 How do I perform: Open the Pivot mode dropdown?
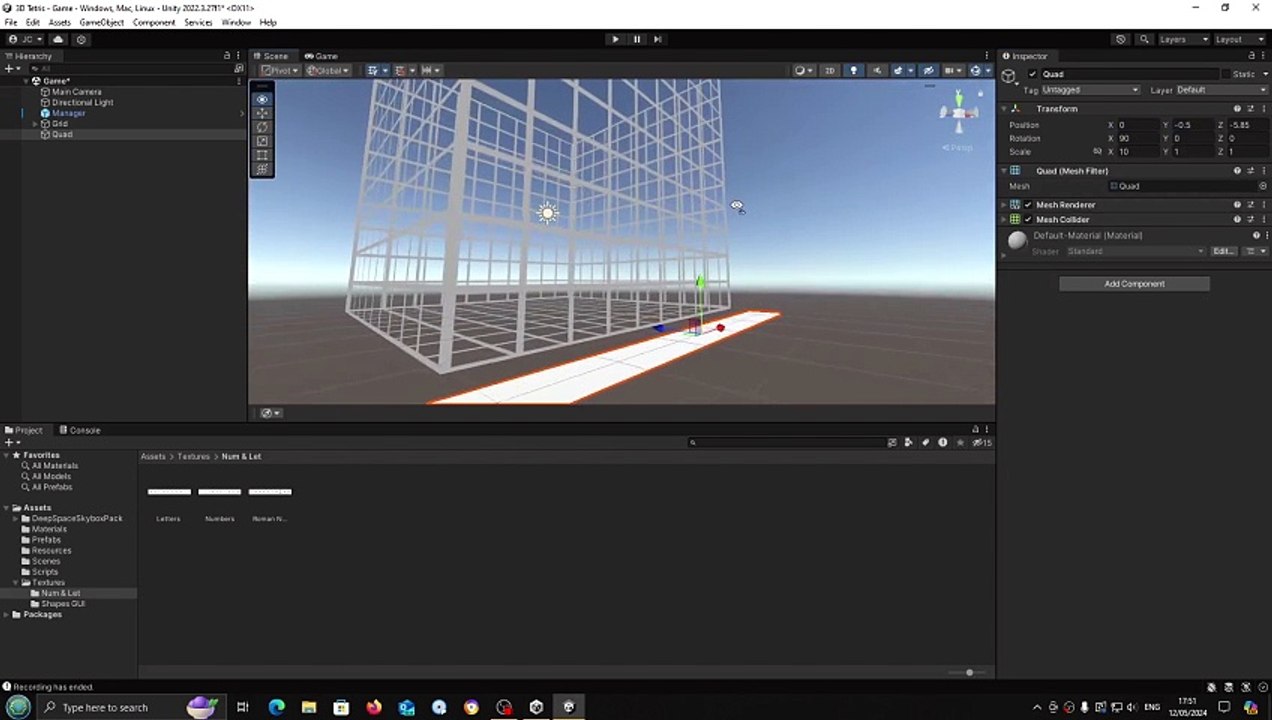pyautogui.click(x=279, y=70)
